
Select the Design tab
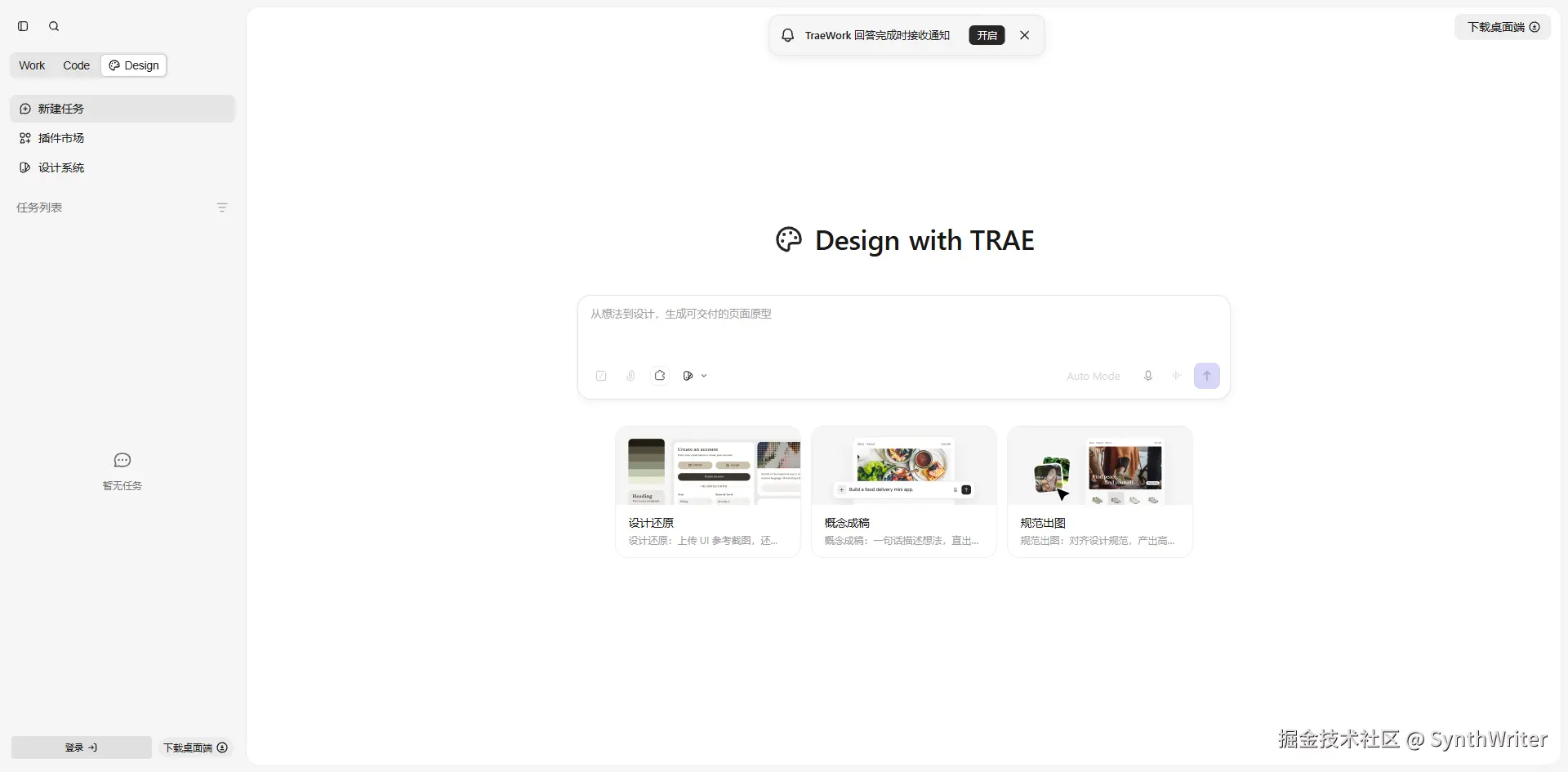coord(134,65)
